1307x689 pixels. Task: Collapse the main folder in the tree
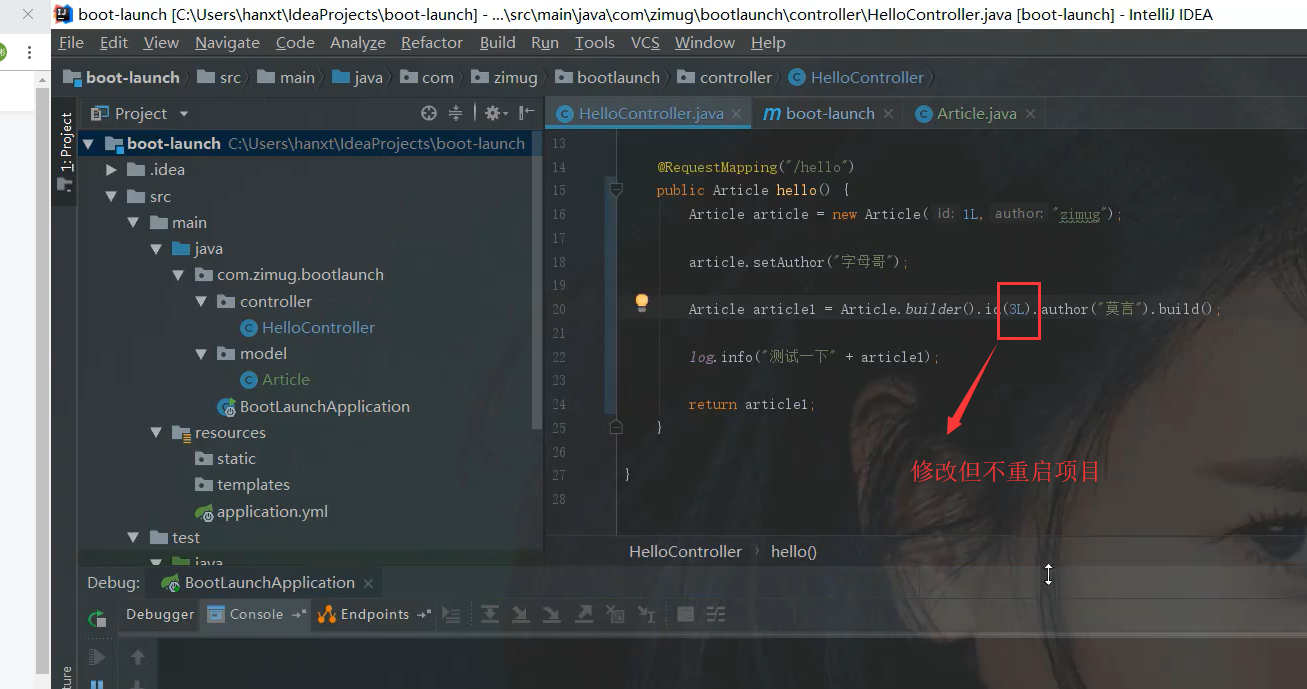pyautogui.click(x=134, y=222)
